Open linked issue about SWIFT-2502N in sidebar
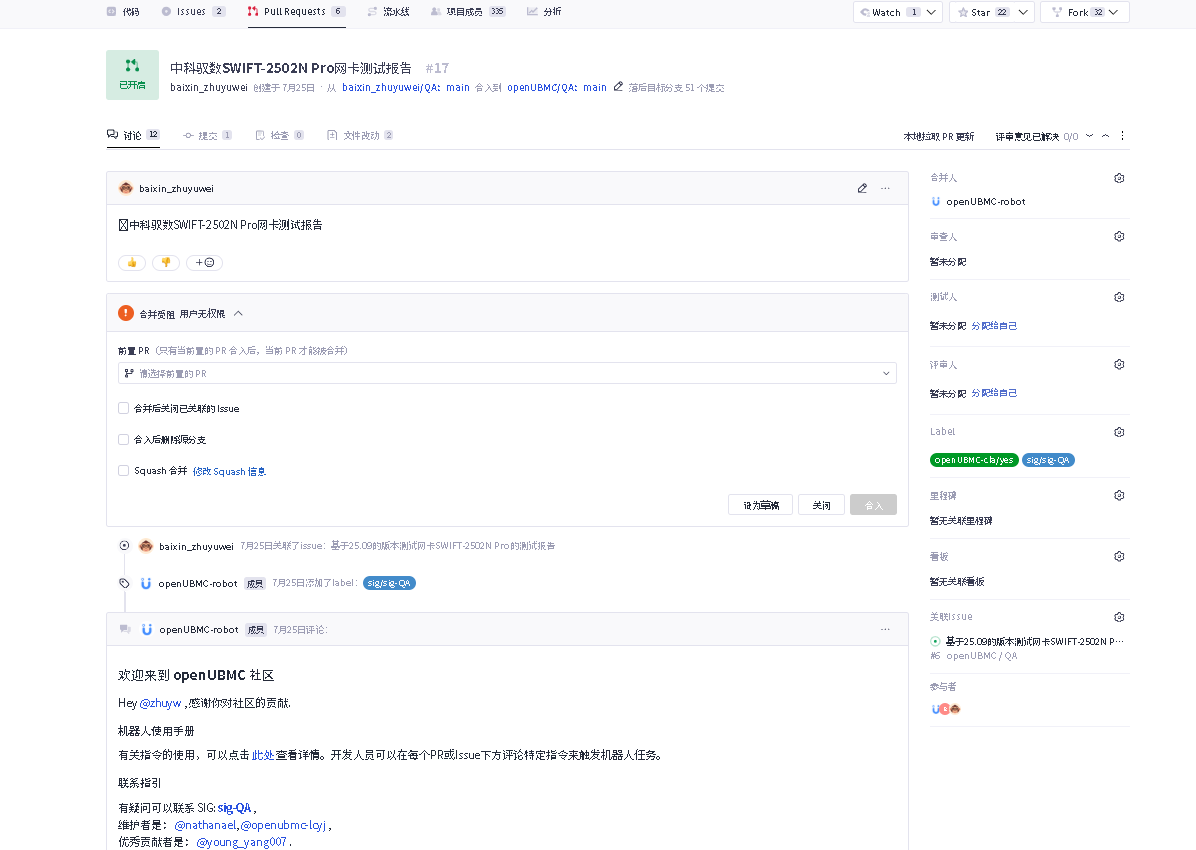The image size is (1196, 850). pos(1034,642)
